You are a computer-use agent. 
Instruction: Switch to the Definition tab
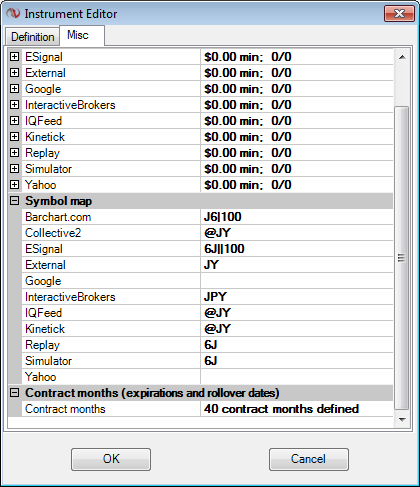33,37
